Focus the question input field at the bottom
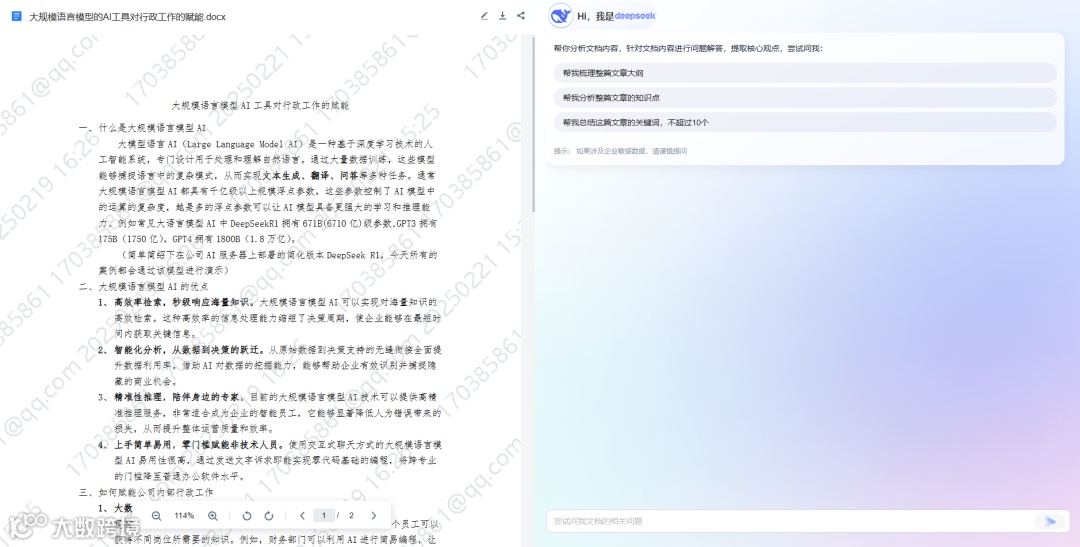Screen dimensions: 1080x547 [792, 522]
